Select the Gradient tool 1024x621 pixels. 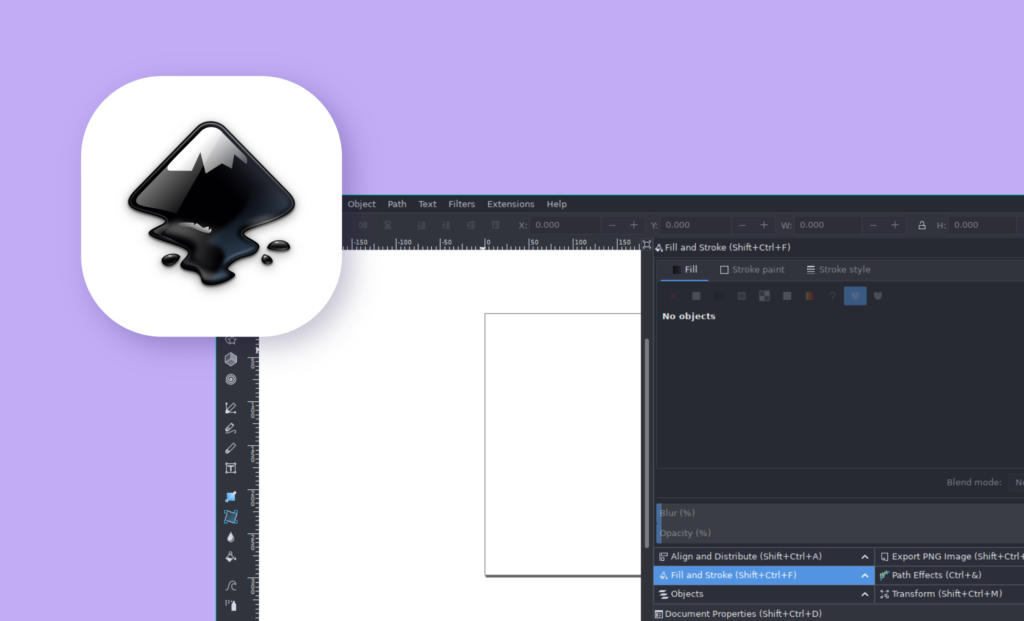tap(231, 497)
